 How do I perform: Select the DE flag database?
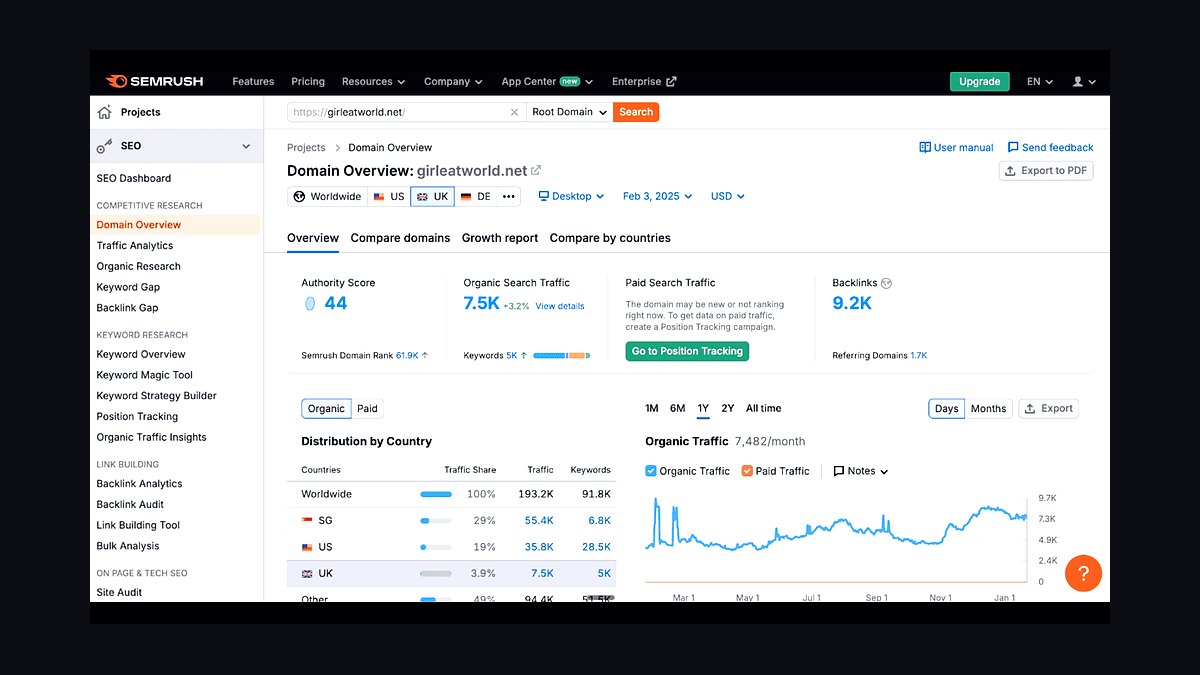point(476,196)
